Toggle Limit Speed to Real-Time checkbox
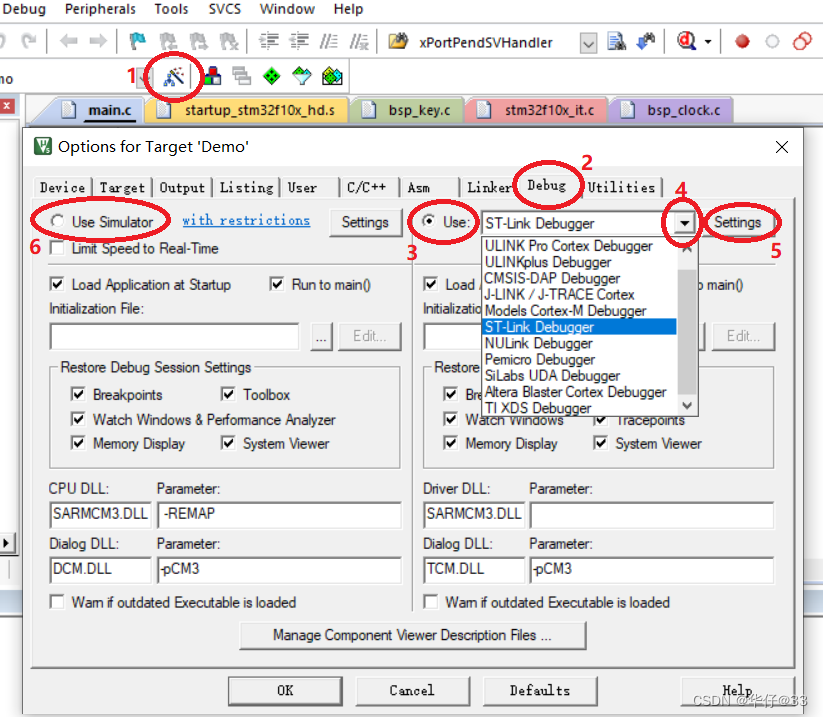The image size is (823, 717). [57, 248]
